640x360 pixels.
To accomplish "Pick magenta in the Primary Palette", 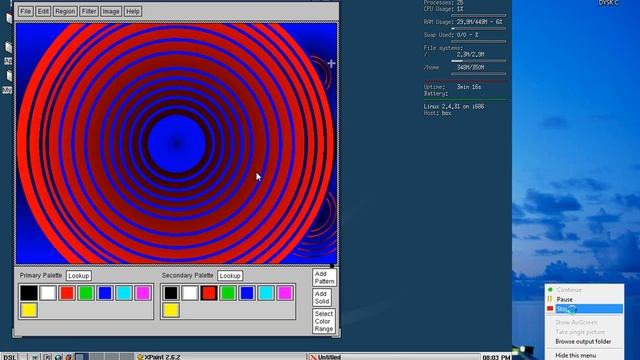I will point(143,293).
